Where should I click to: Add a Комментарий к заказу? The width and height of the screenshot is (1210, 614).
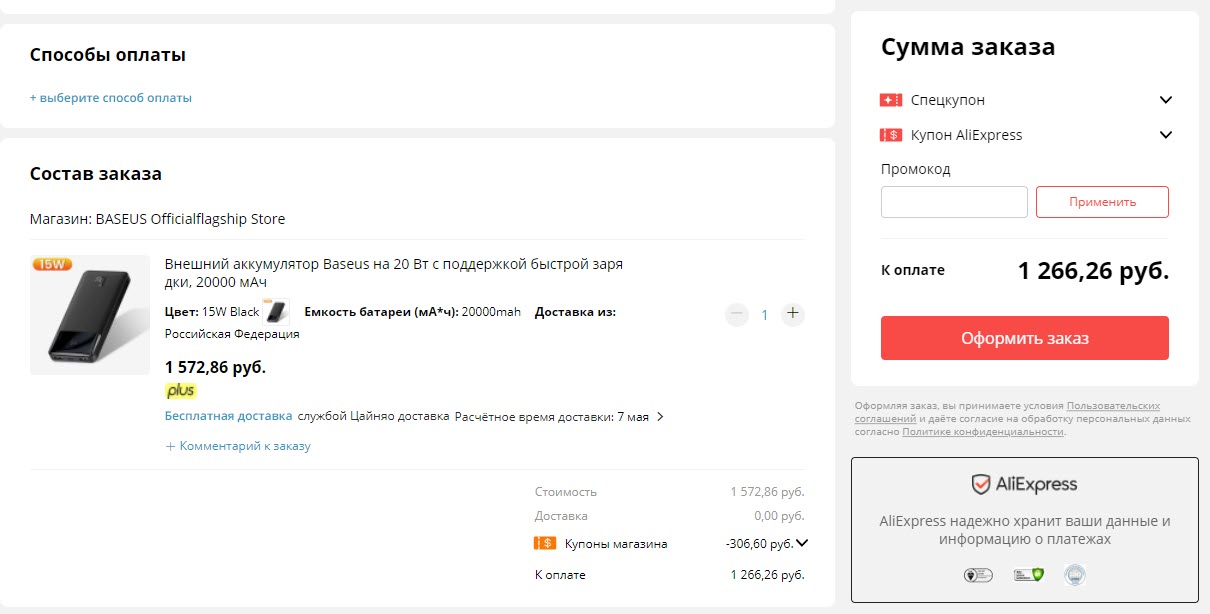[x=239, y=446]
